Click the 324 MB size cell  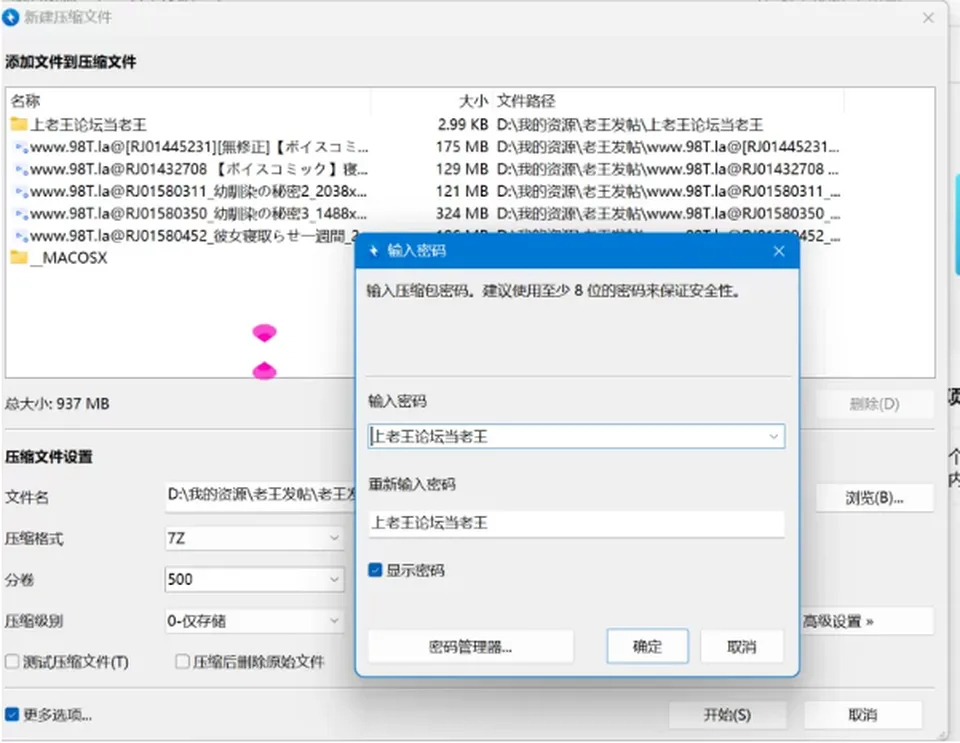pos(462,214)
